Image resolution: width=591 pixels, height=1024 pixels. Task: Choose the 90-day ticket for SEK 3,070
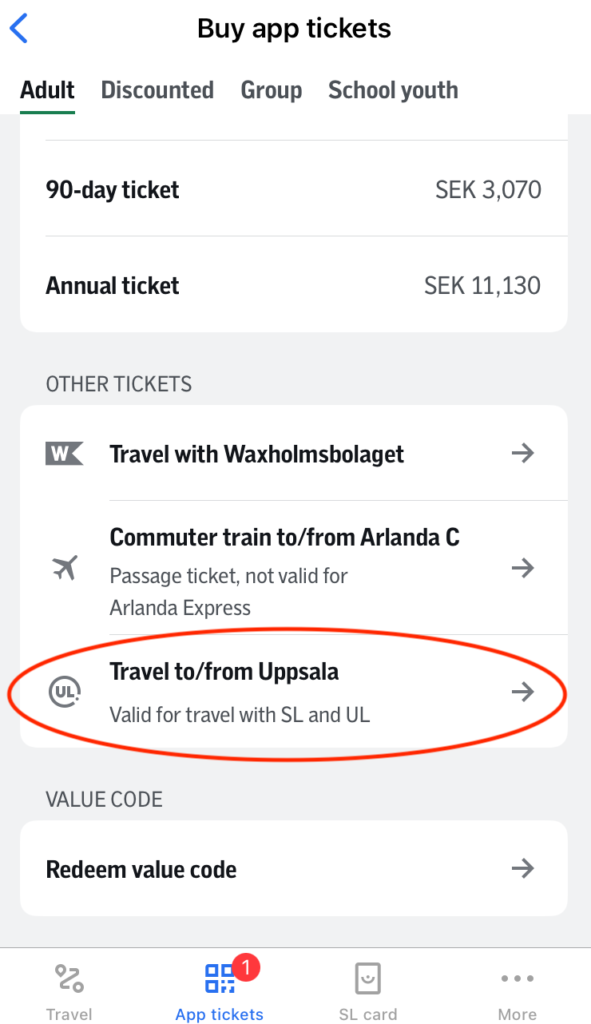pos(294,189)
